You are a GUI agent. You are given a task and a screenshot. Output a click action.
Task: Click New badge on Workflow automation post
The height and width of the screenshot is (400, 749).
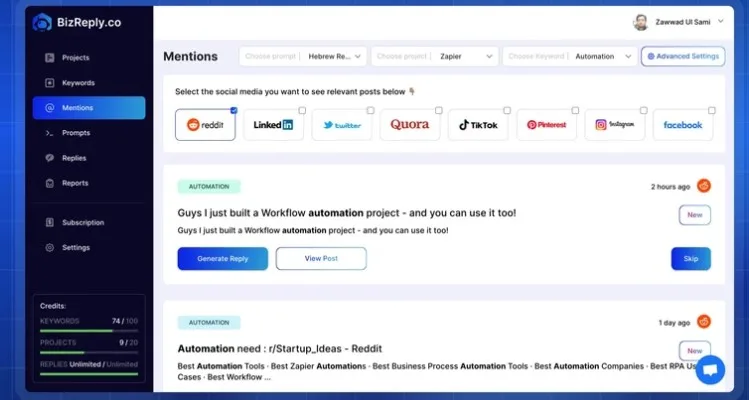click(x=695, y=215)
